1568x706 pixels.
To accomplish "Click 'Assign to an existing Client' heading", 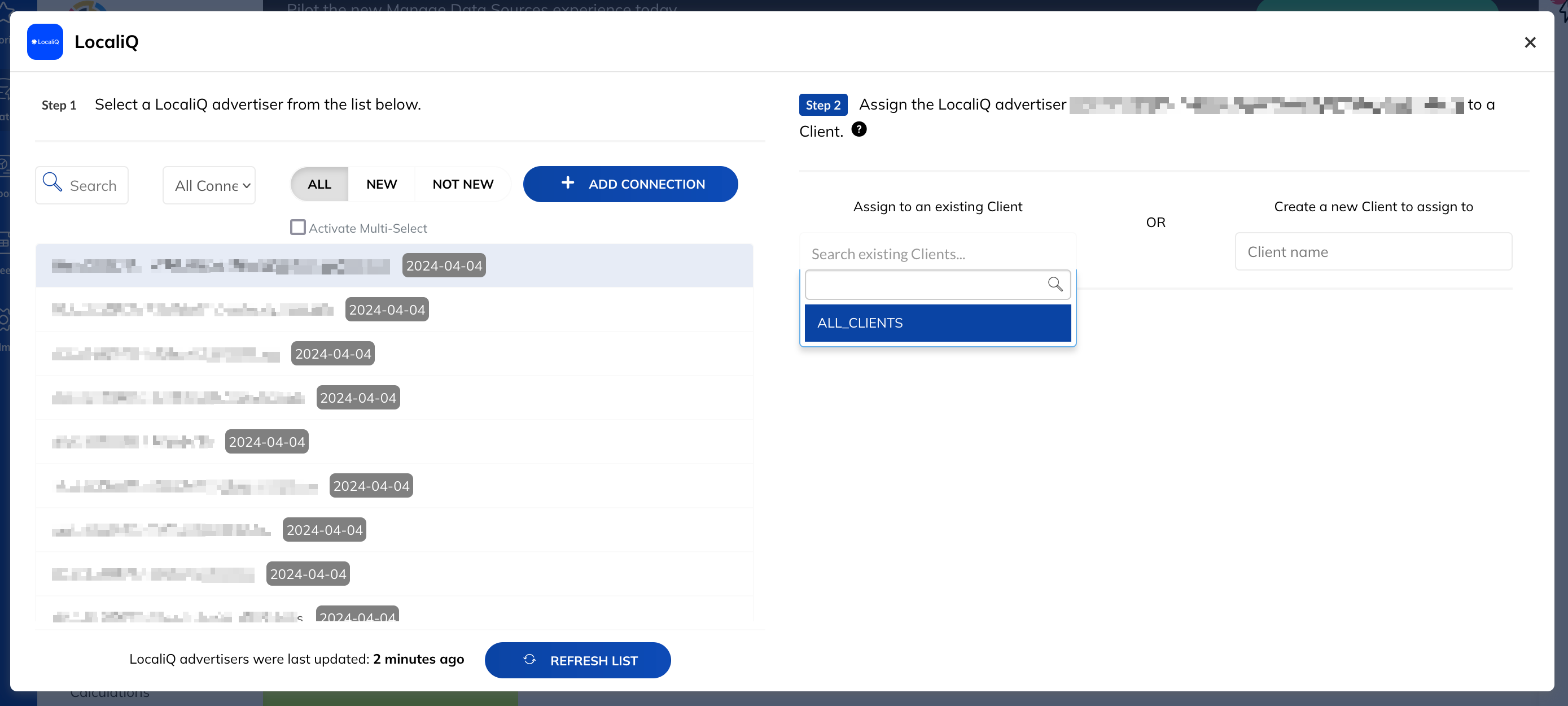I will coord(938,207).
